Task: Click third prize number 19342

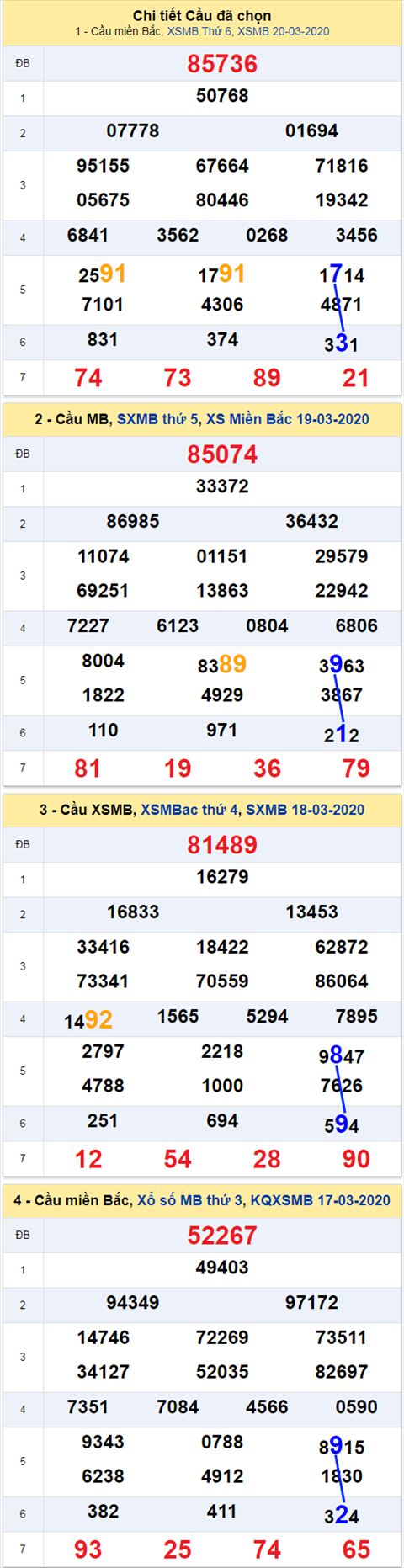Action: pos(342,200)
